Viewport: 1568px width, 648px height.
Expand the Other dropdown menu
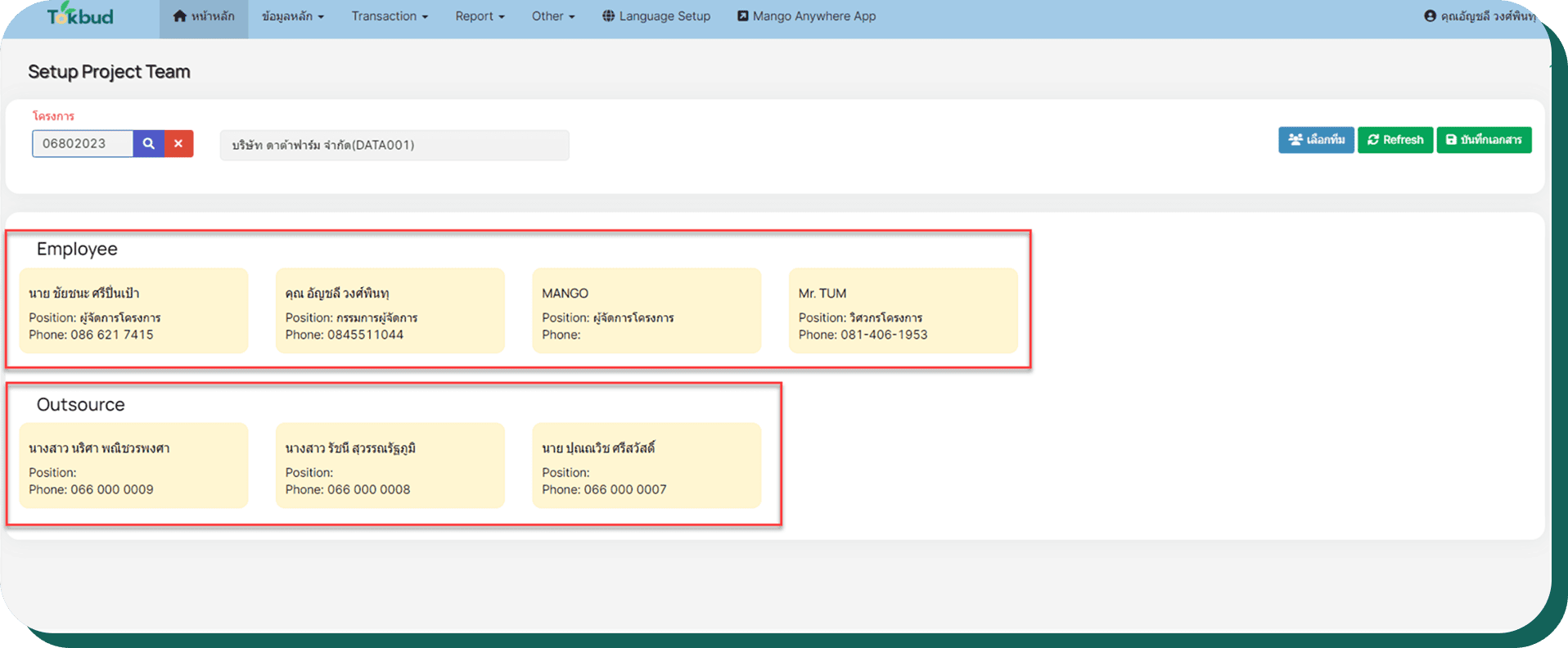553,16
